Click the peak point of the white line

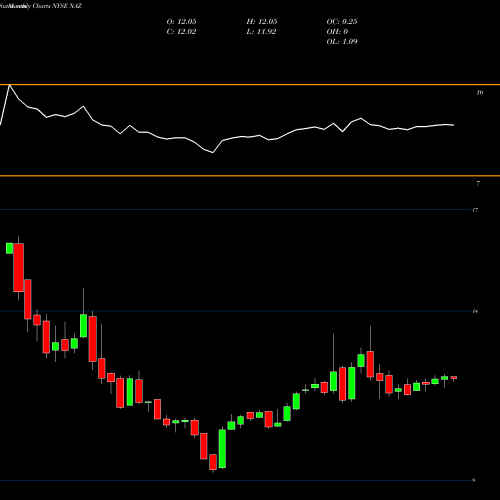(x=9, y=85)
